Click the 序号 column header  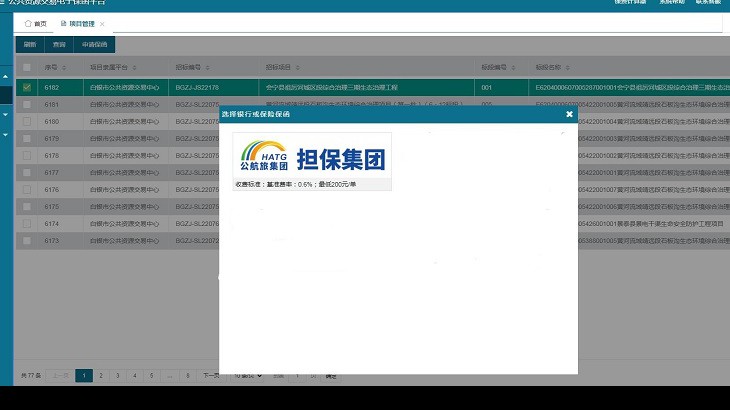(51, 67)
